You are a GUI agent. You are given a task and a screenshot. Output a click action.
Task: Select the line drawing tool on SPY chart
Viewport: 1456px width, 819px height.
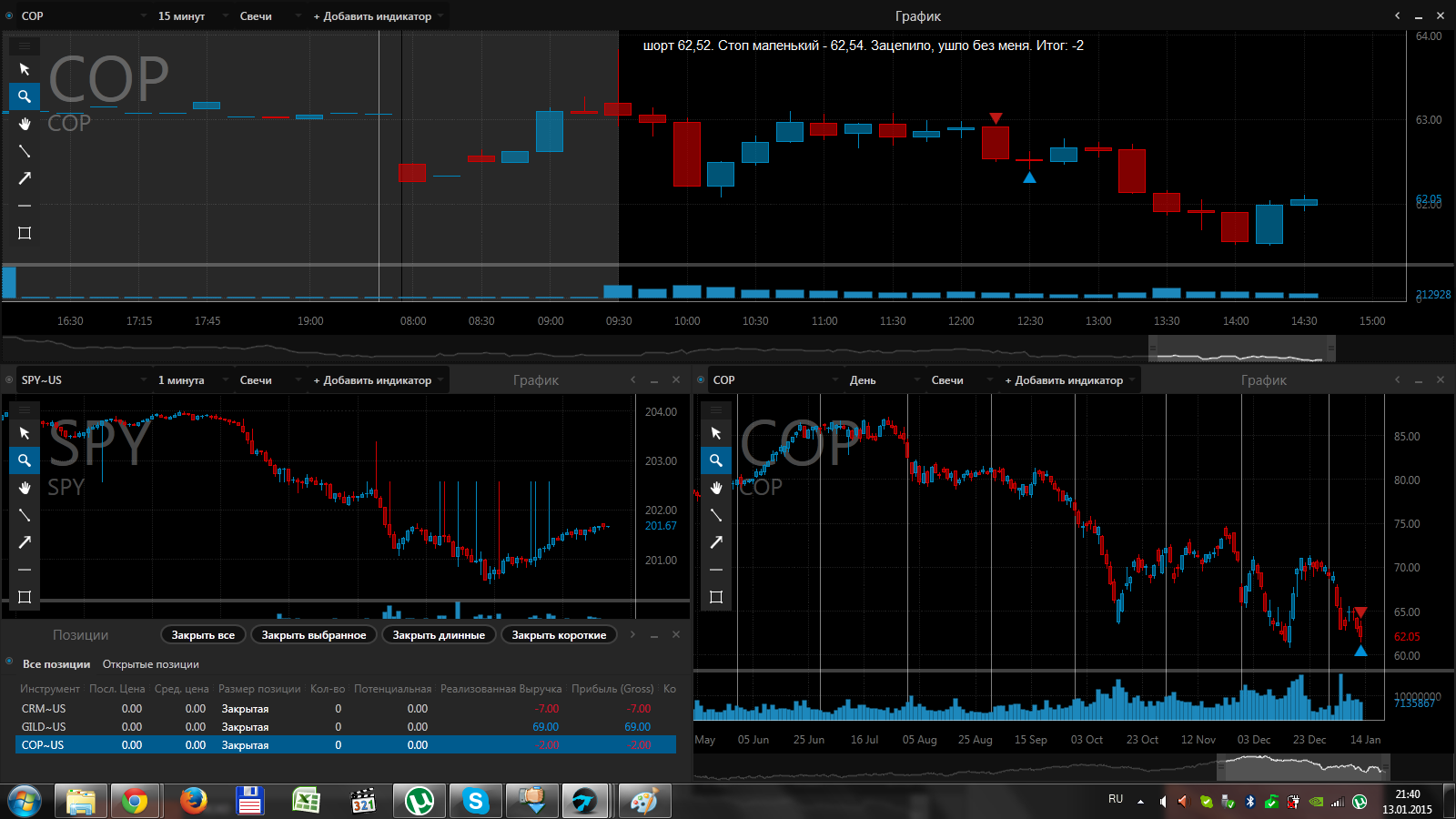point(25,515)
